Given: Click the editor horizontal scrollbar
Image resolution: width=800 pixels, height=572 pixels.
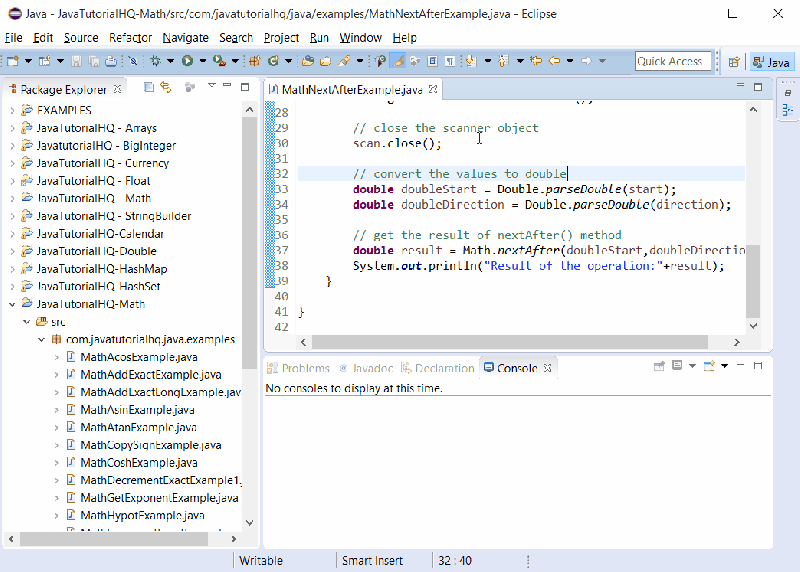Looking at the screenshot, I should coord(509,342).
